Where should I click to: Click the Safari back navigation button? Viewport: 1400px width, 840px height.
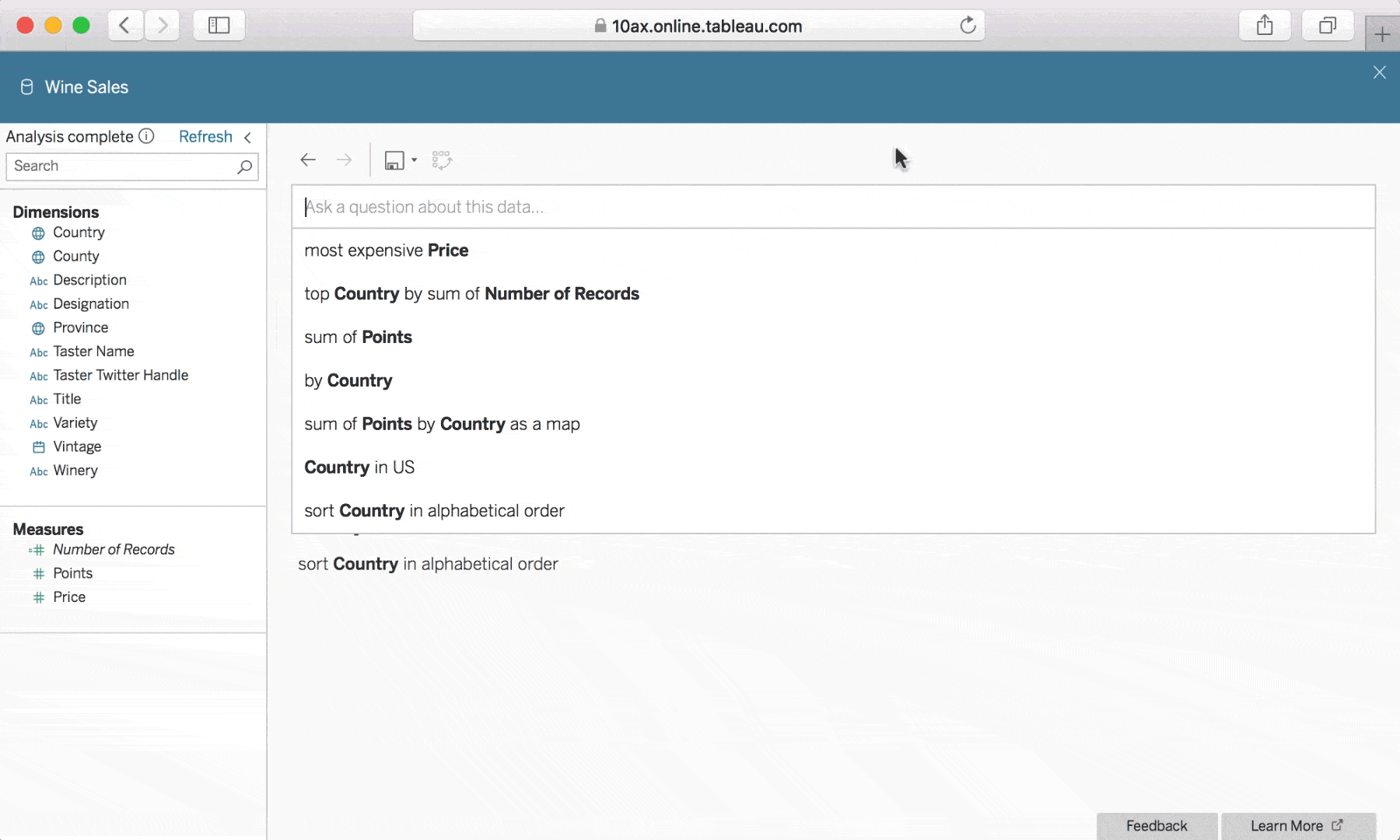[x=124, y=26]
